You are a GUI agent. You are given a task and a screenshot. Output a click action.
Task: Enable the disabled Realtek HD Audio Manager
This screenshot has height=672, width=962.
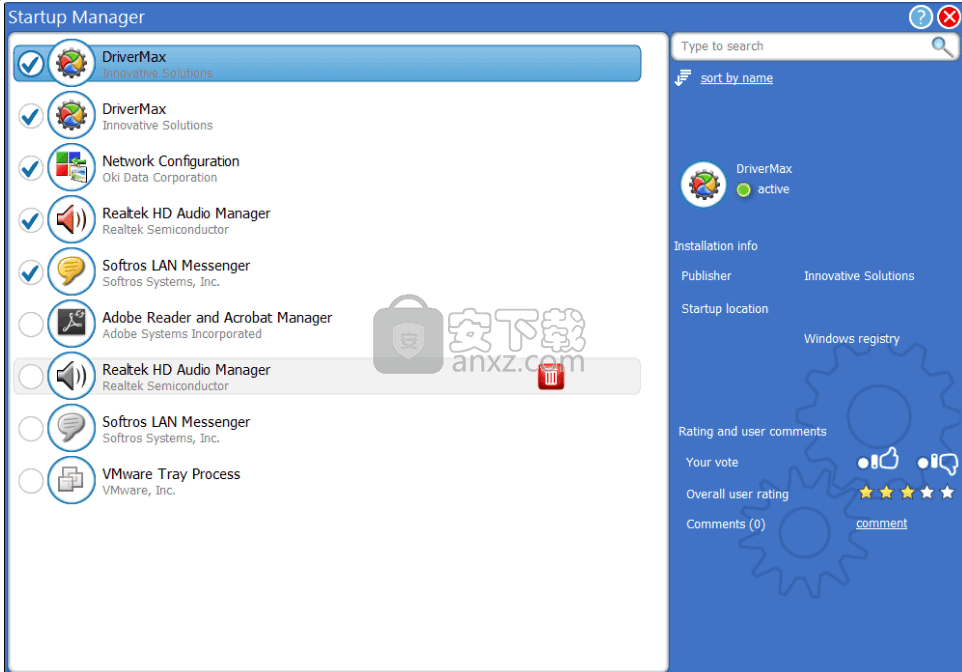30,376
